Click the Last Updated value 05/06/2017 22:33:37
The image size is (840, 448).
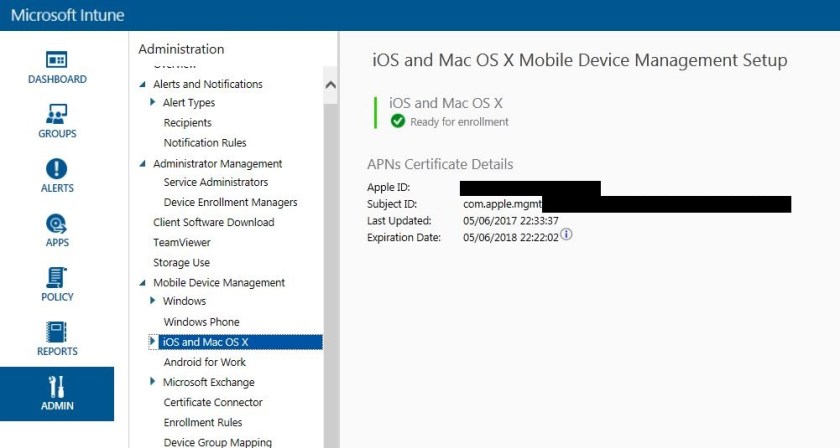point(511,221)
